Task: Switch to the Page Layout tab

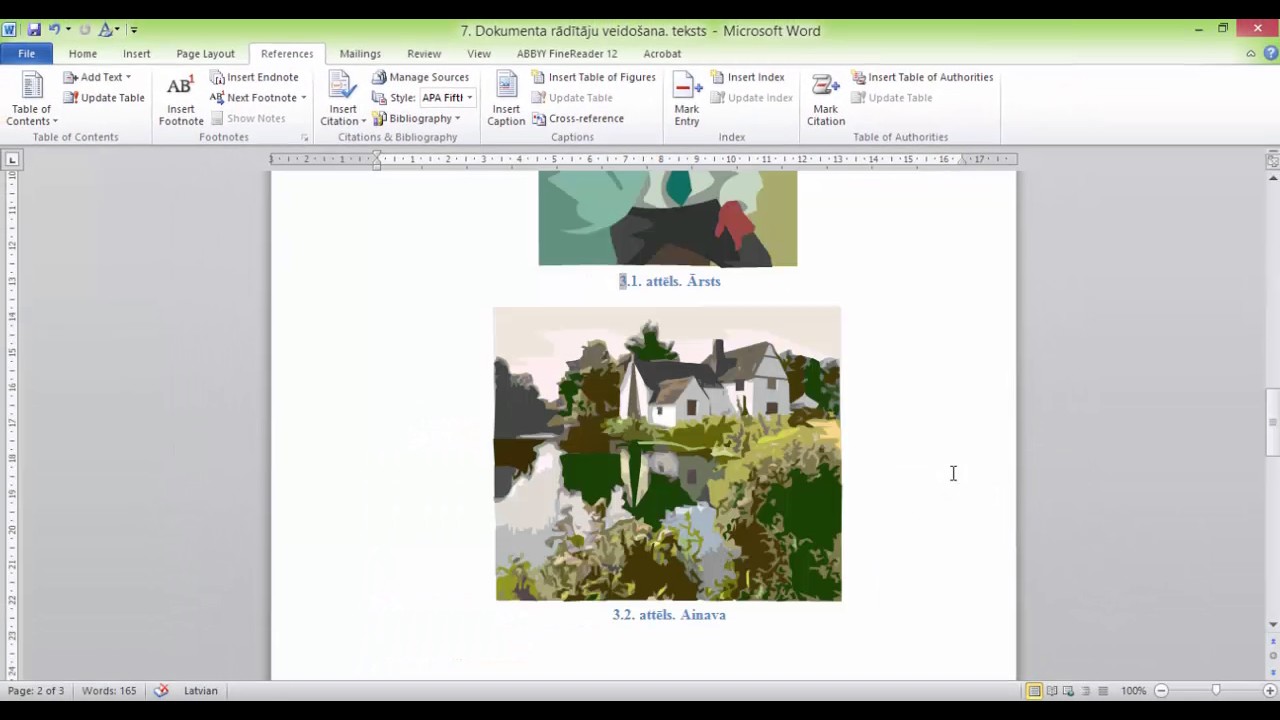Action: click(x=205, y=54)
